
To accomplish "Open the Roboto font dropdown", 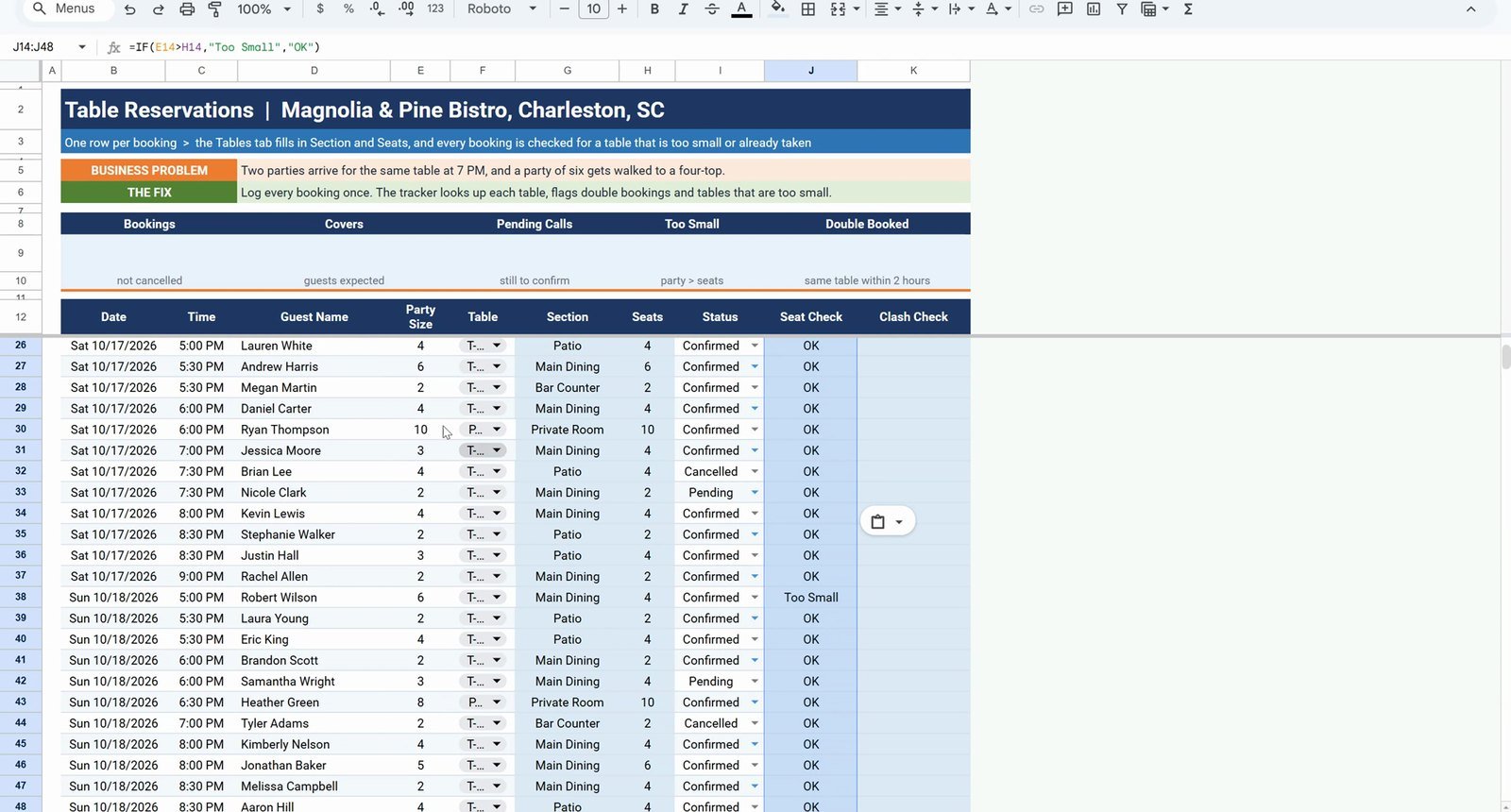I will coord(501,8).
